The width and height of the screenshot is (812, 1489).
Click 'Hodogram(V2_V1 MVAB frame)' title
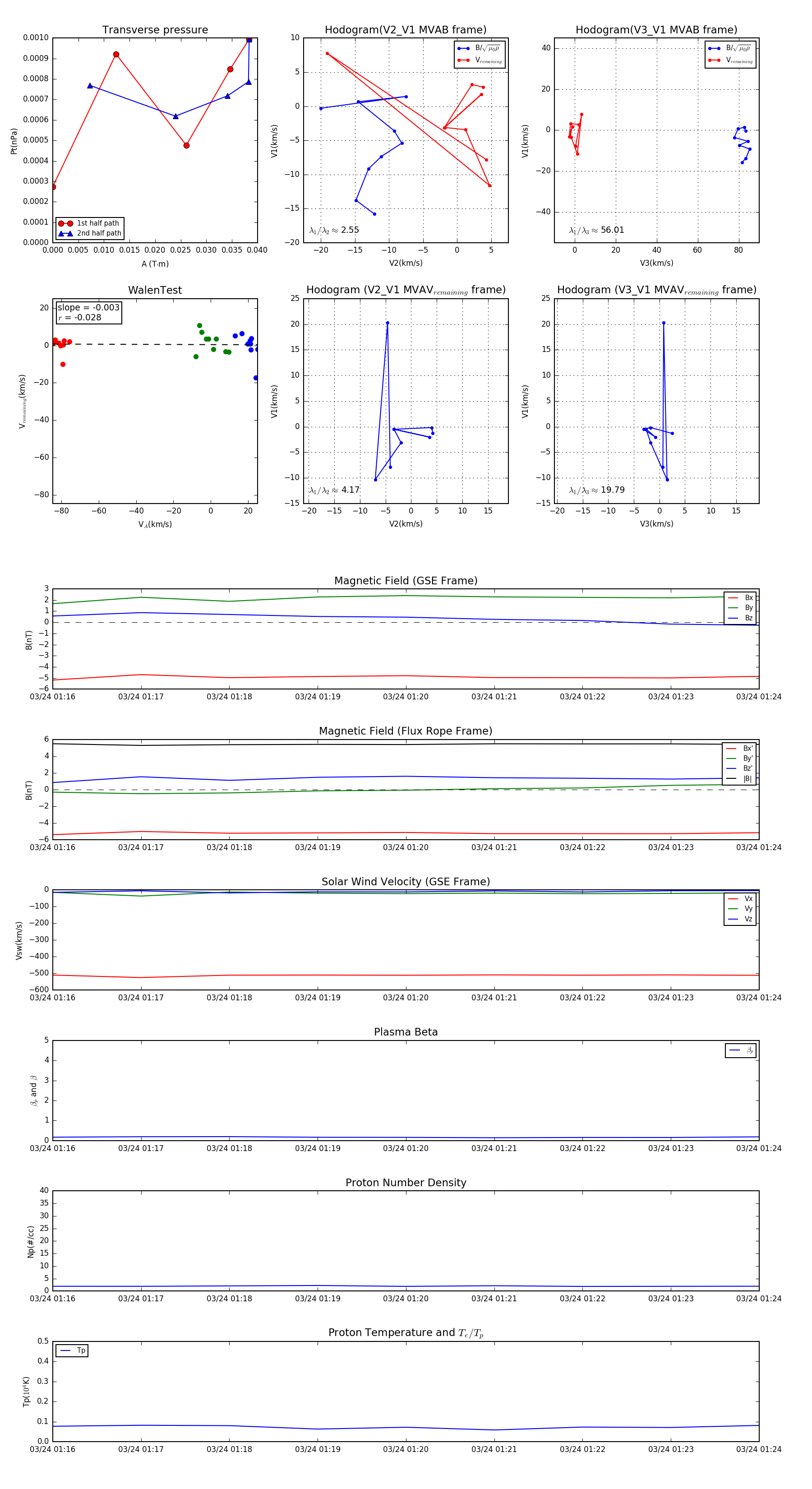pyautogui.click(x=406, y=30)
